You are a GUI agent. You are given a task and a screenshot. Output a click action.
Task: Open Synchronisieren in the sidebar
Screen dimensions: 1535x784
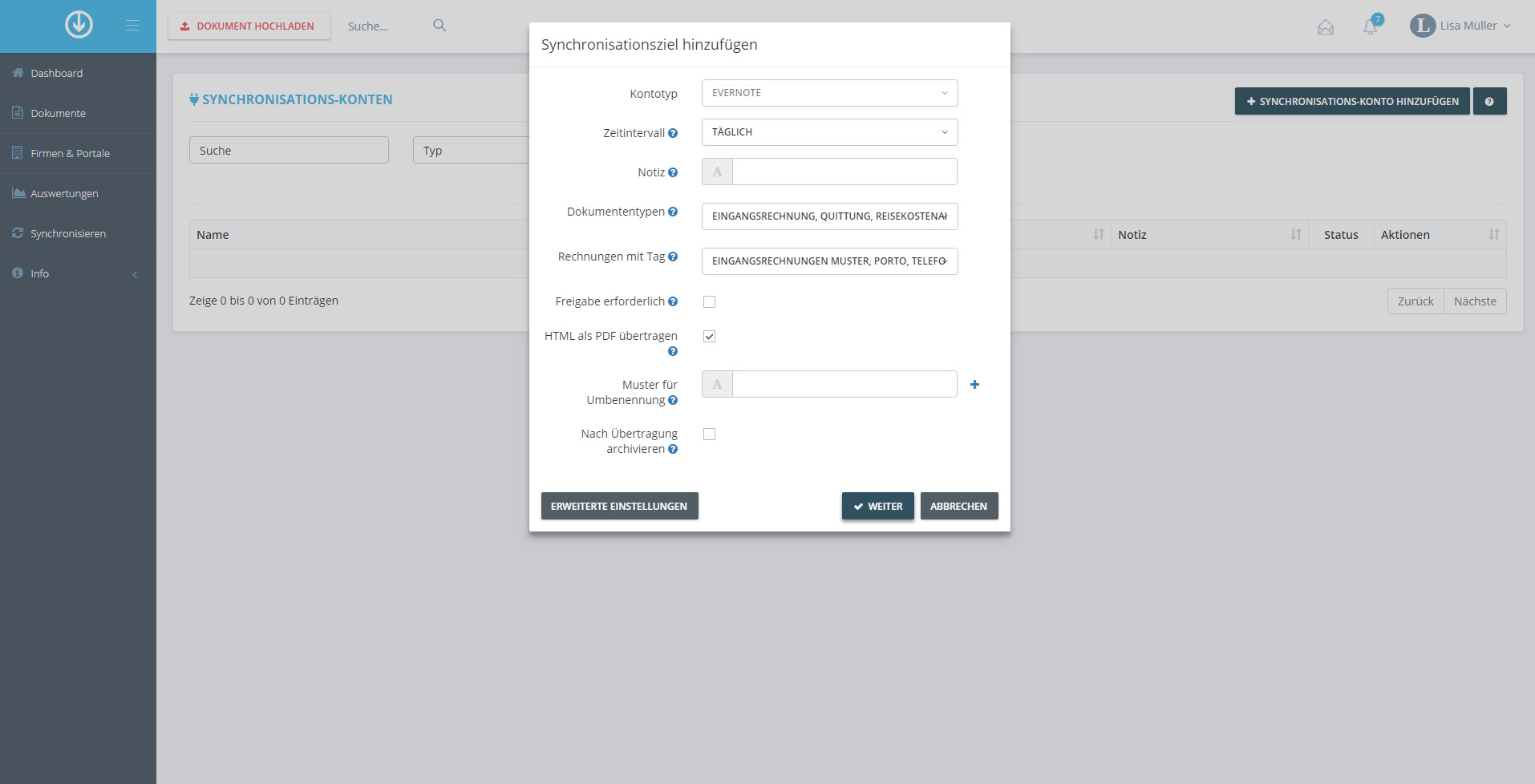78,233
